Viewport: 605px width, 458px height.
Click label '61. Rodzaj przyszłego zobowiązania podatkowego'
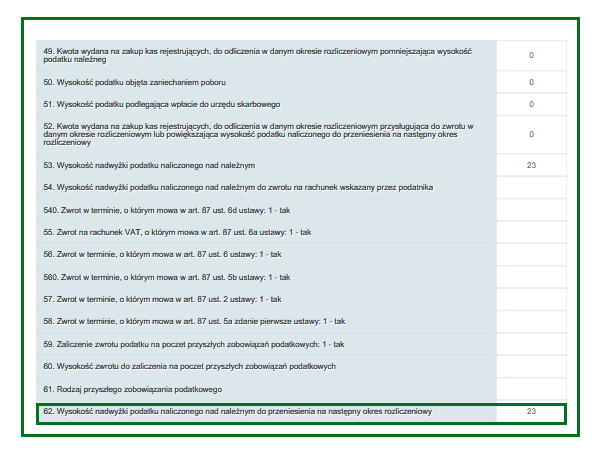[132, 389]
